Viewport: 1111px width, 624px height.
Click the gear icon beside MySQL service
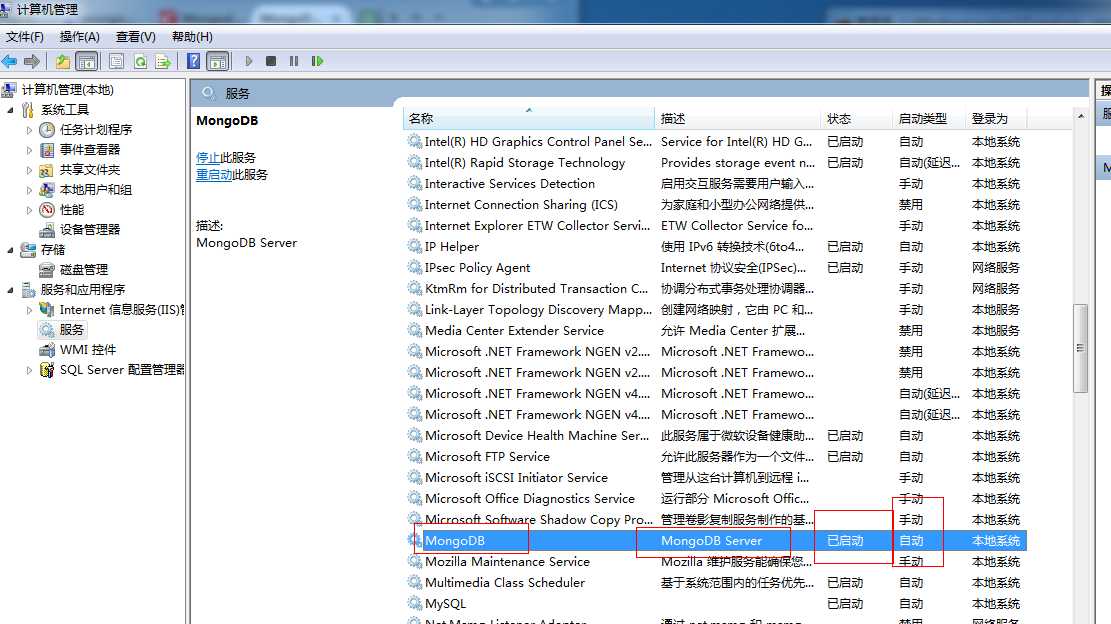[414, 603]
